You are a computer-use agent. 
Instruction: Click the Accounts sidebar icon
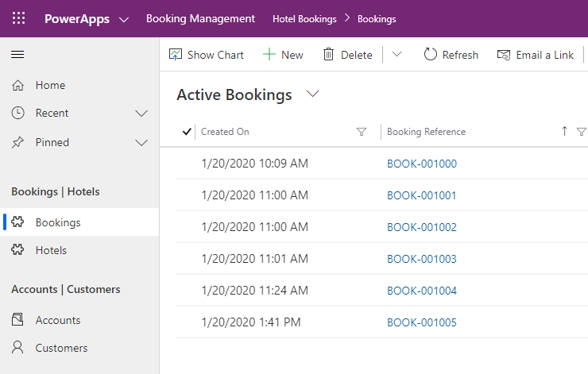tap(18, 319)
